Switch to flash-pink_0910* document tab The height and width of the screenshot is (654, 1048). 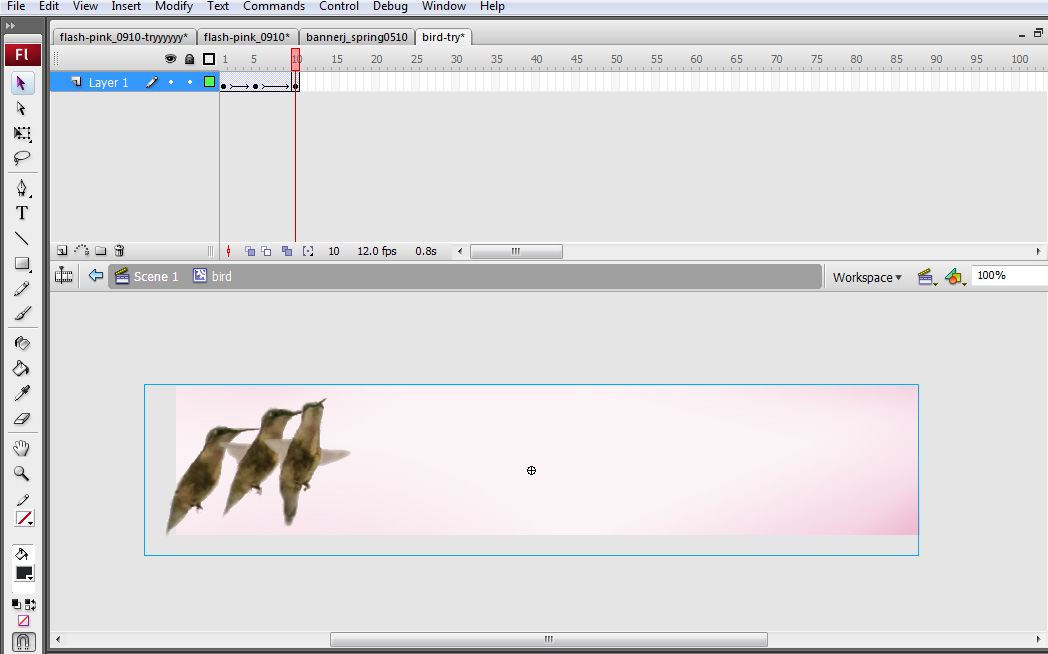[247, 37]
